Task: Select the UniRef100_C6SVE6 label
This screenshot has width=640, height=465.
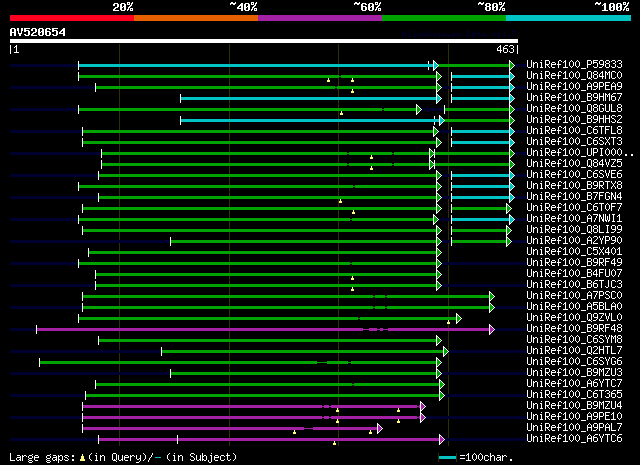Action: 574,174
